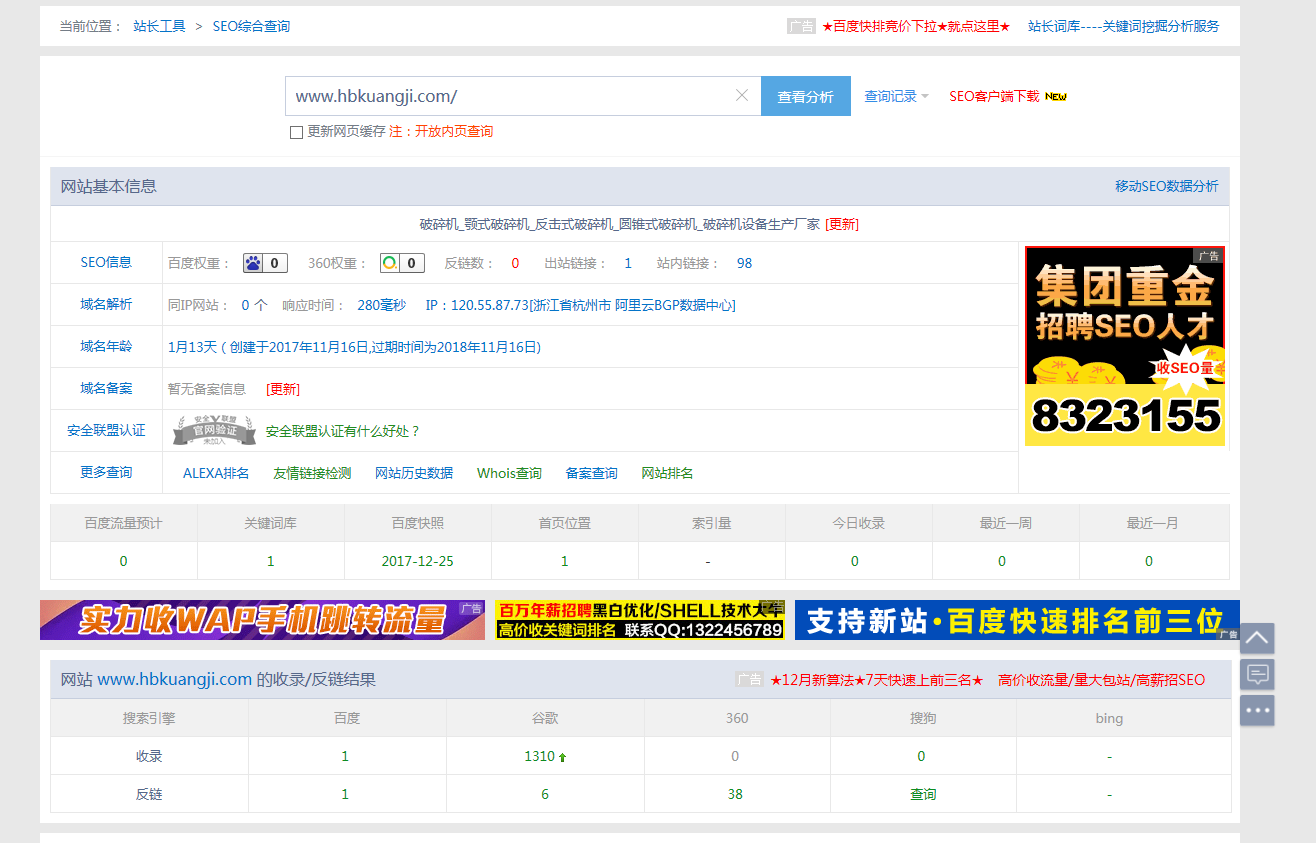The image size is (1316, 843).
Task: Jump to page top with the up-arrow button
Action: 1257,638
